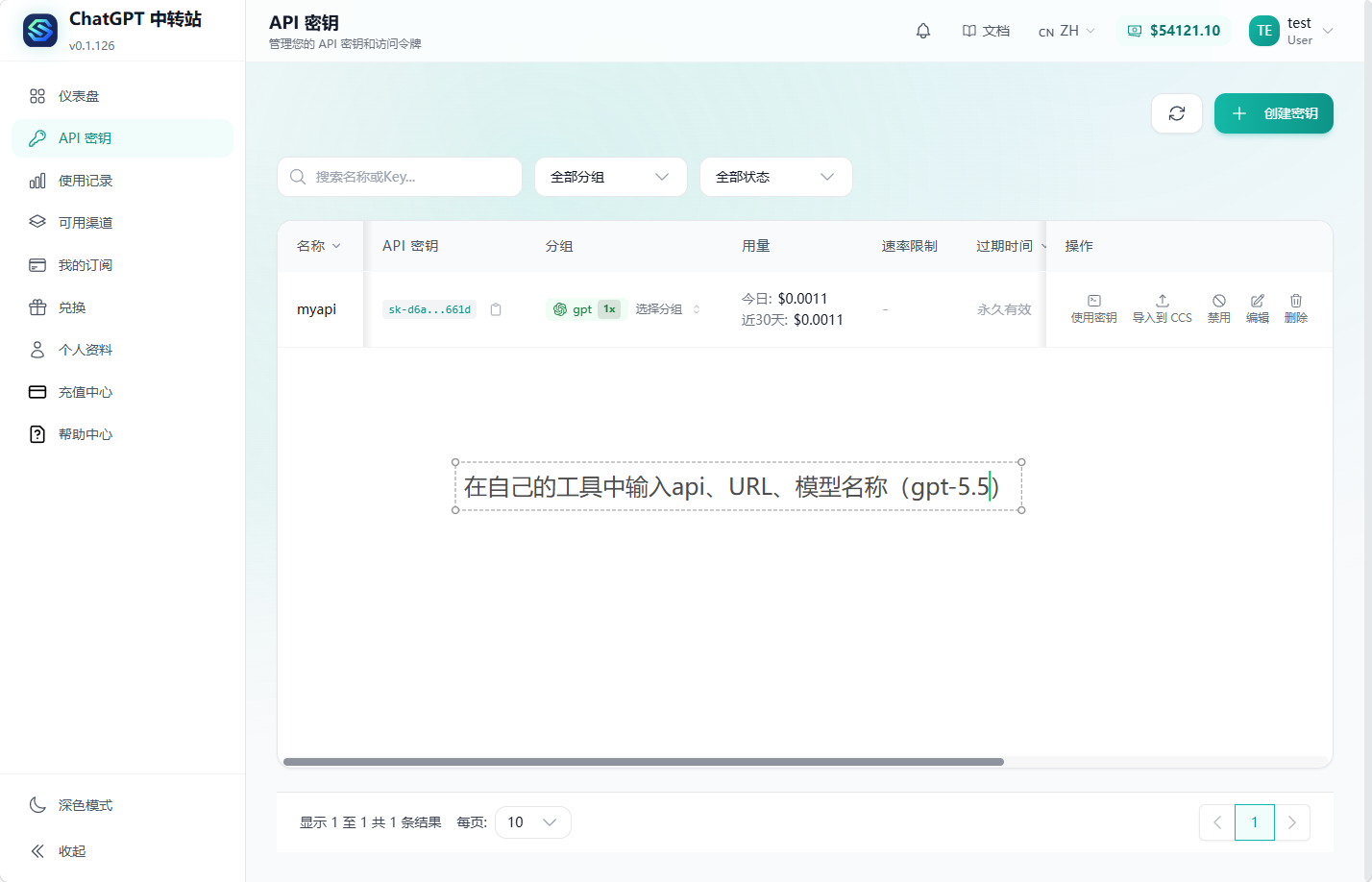
Task: Click the horizontal table scrollbar
Action: pos(644,762)
